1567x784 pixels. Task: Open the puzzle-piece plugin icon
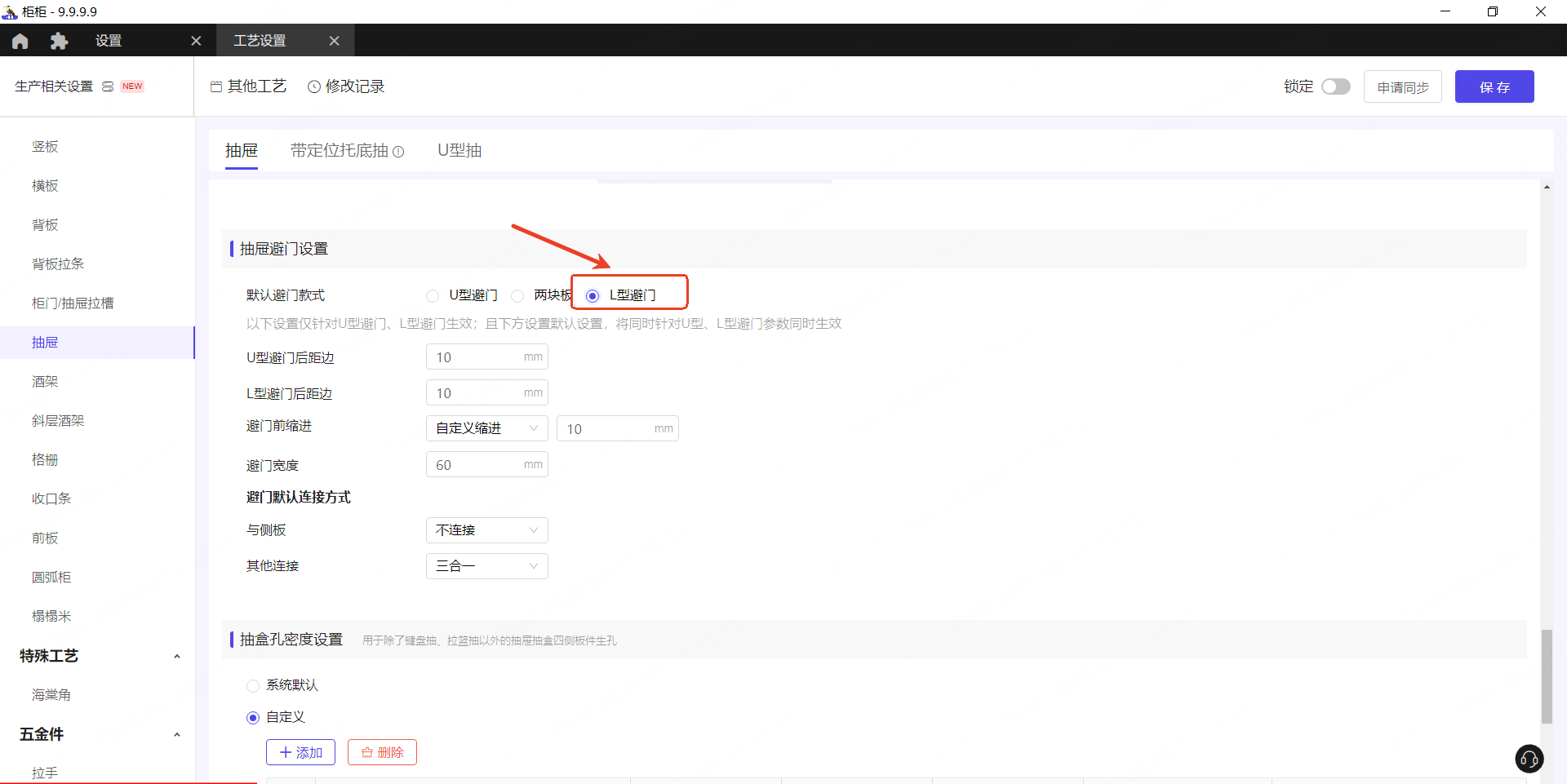point(59,41)
